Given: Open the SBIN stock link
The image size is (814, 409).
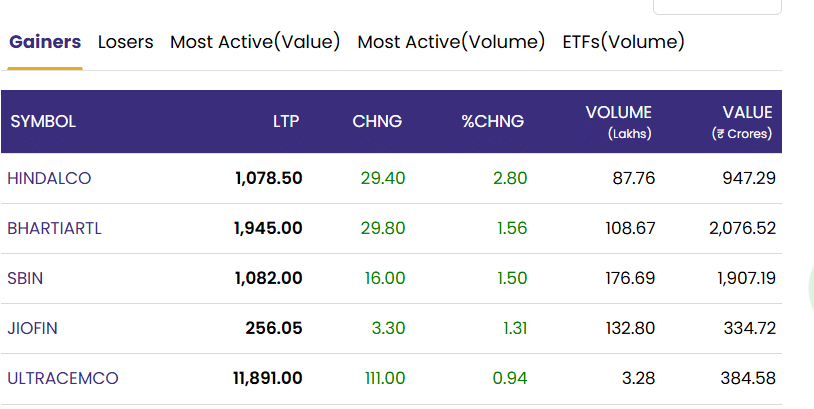Looking at the screenshot, I should [x=25, y=278].
